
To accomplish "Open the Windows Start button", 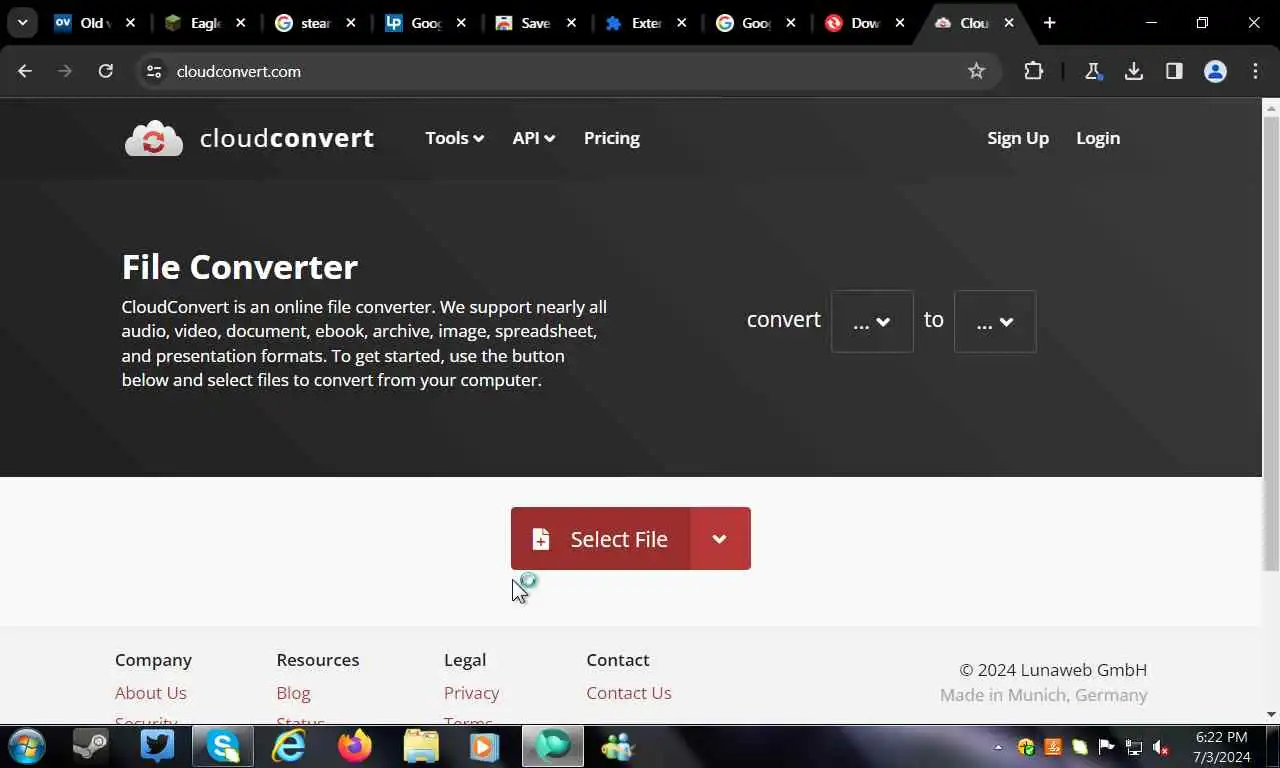I will [26, 747].
